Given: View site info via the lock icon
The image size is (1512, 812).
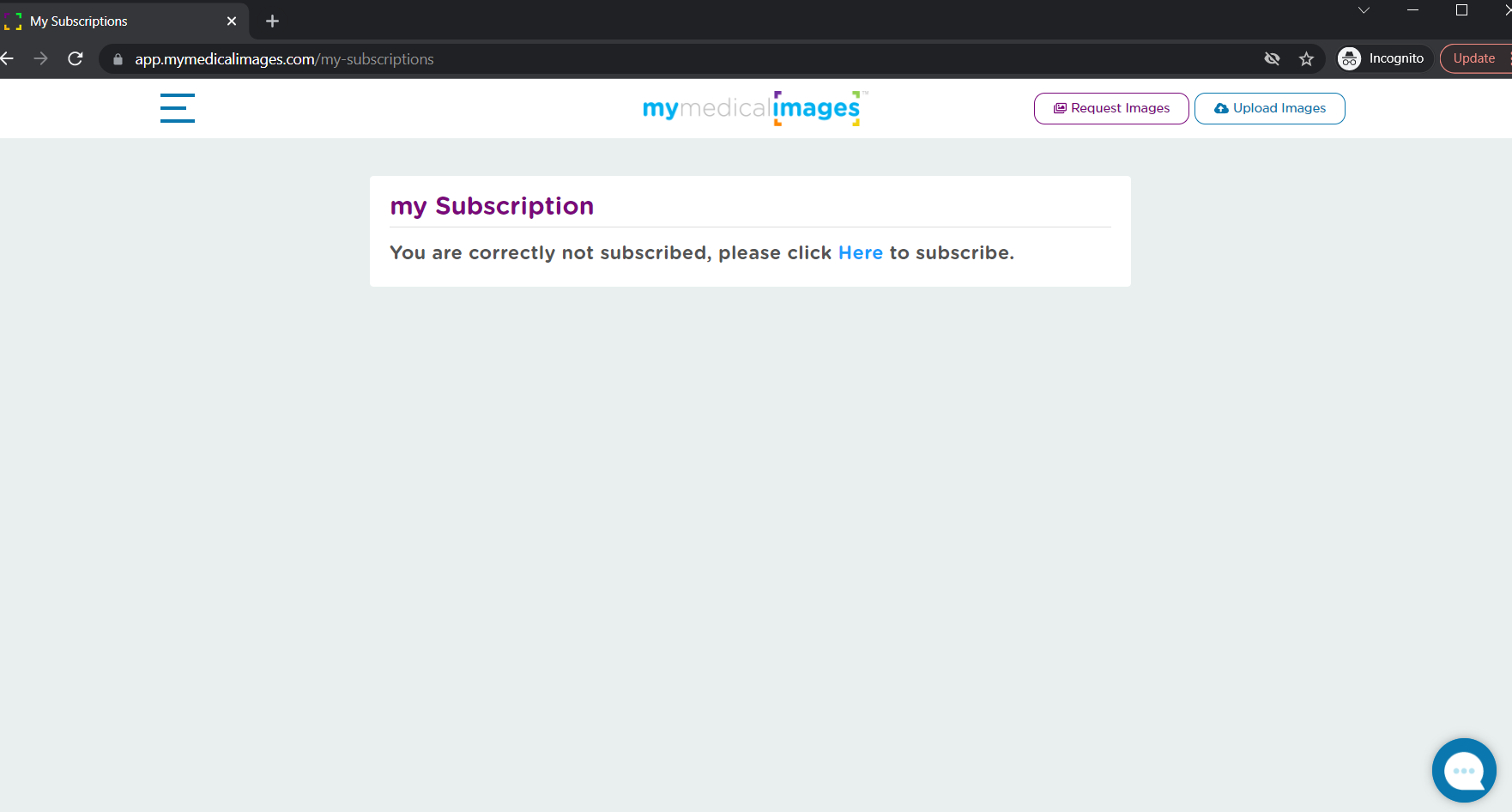Looking at the screenshot, I should tap(118, 59).
